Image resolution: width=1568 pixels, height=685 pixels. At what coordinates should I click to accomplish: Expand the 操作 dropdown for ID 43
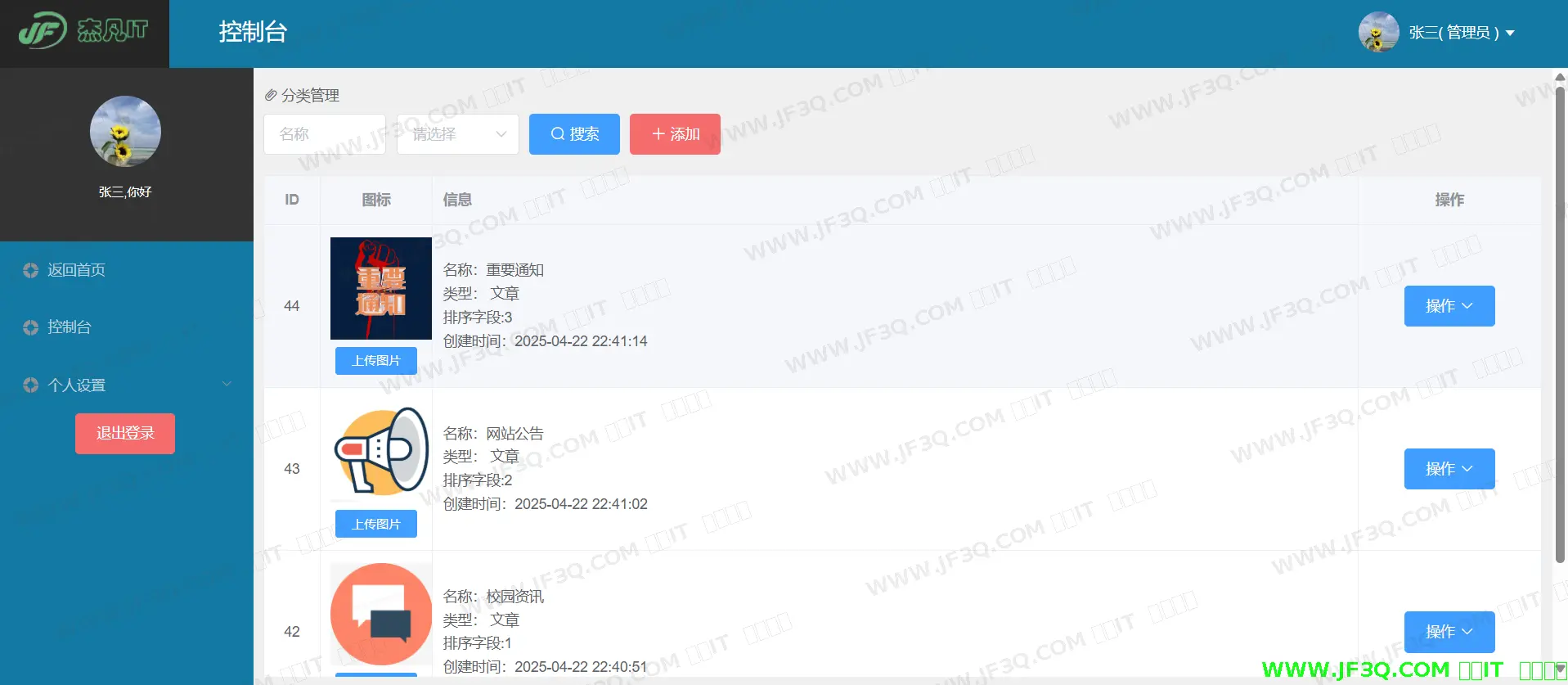point(1449,469)
